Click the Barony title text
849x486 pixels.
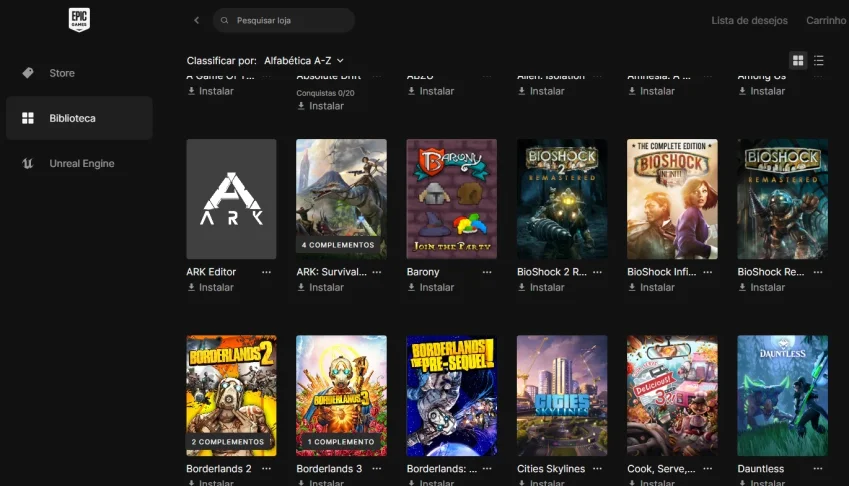(423, 272)
